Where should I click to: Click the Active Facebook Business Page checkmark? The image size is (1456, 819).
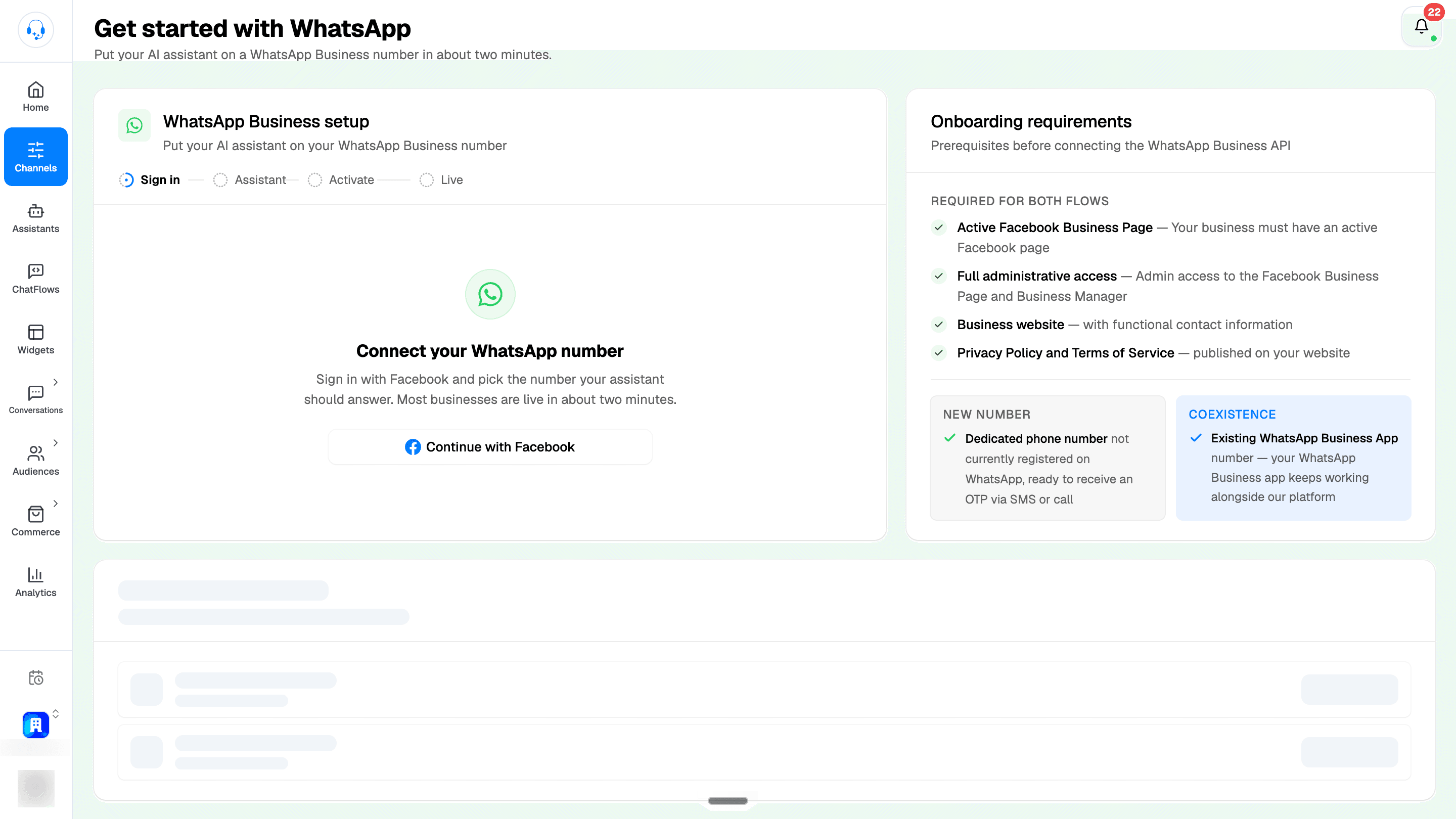tap(939, 227)
